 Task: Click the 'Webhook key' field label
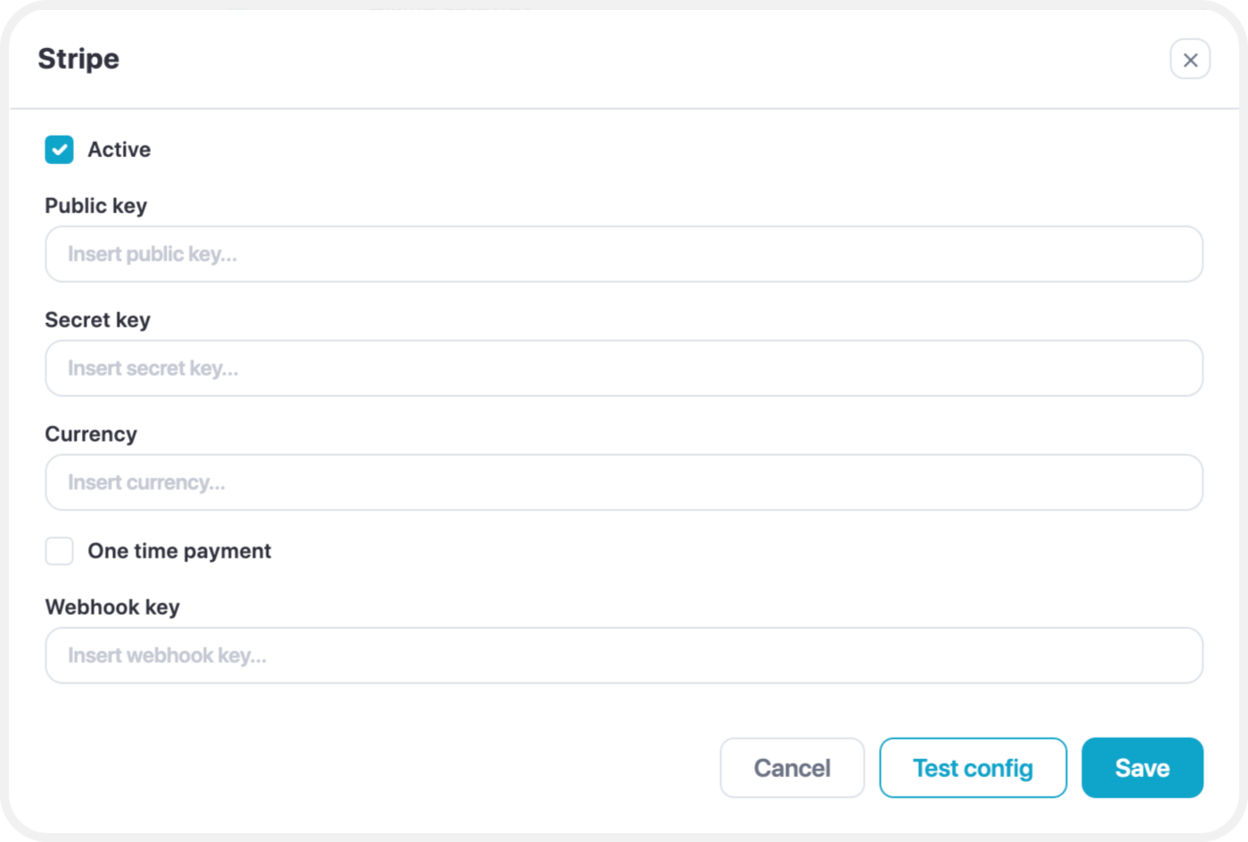pos(112,607)
